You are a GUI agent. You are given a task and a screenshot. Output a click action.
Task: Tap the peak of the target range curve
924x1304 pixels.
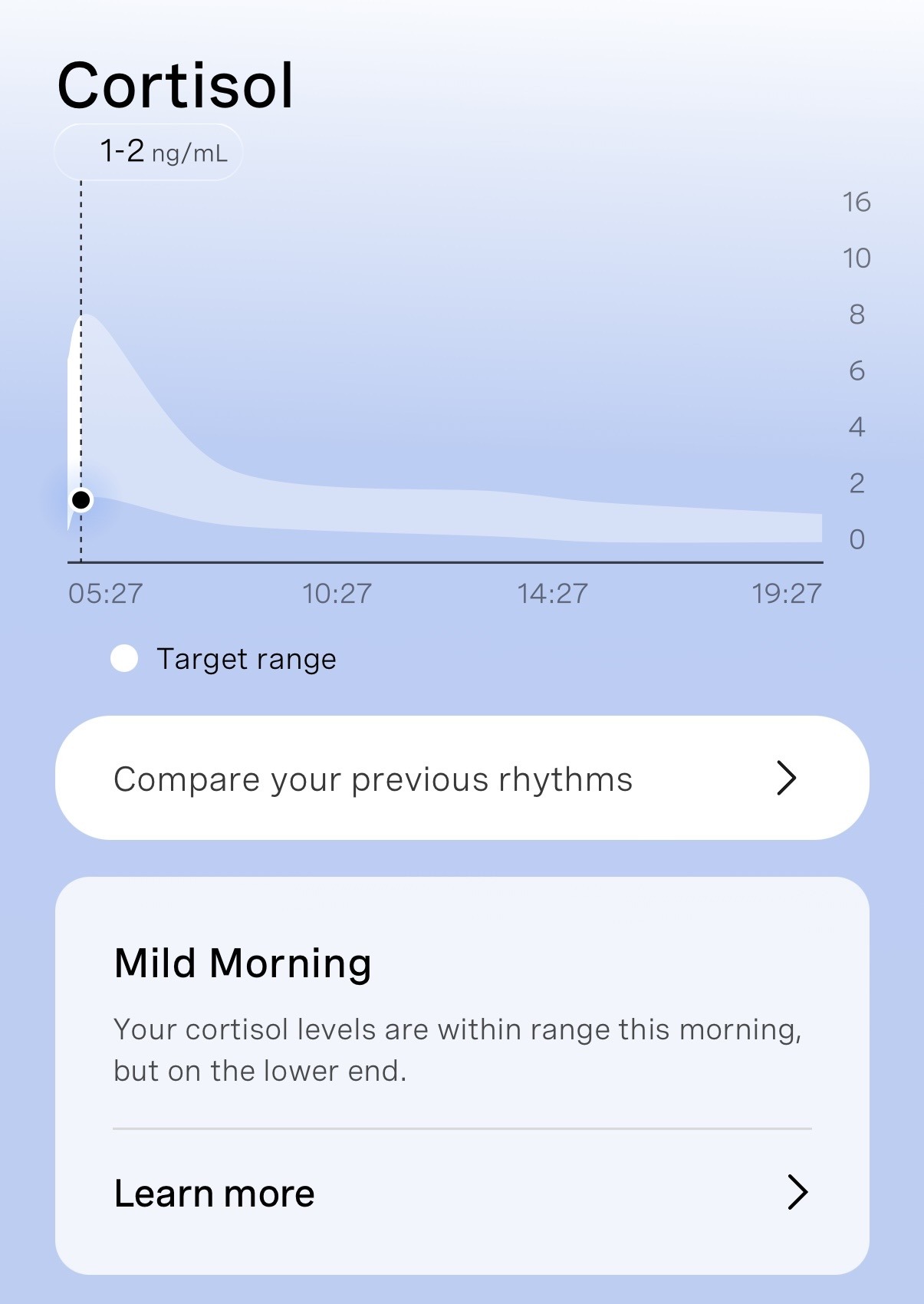[x=86, y=315]
